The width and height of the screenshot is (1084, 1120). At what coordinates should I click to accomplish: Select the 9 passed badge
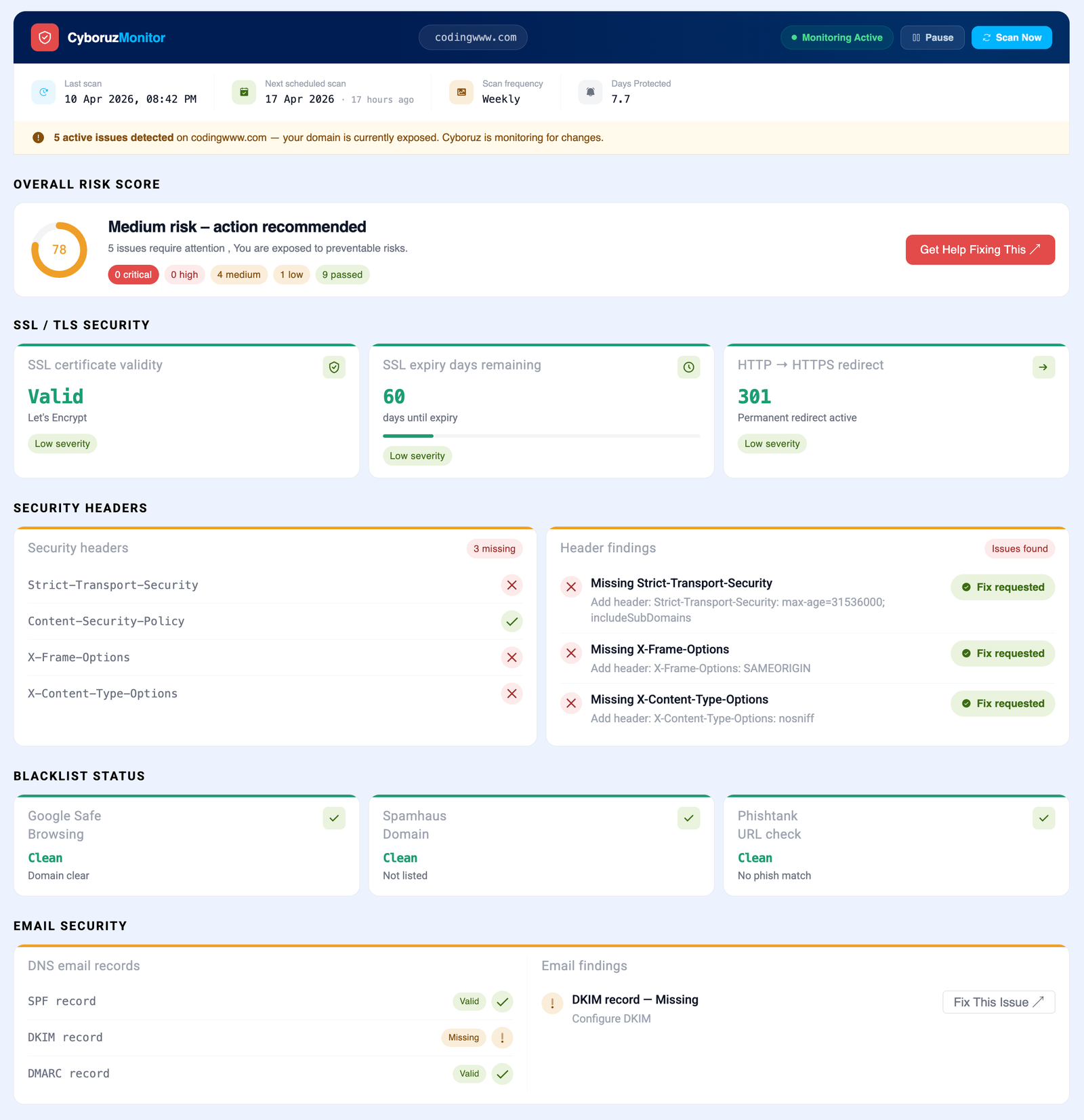point(342,274)
